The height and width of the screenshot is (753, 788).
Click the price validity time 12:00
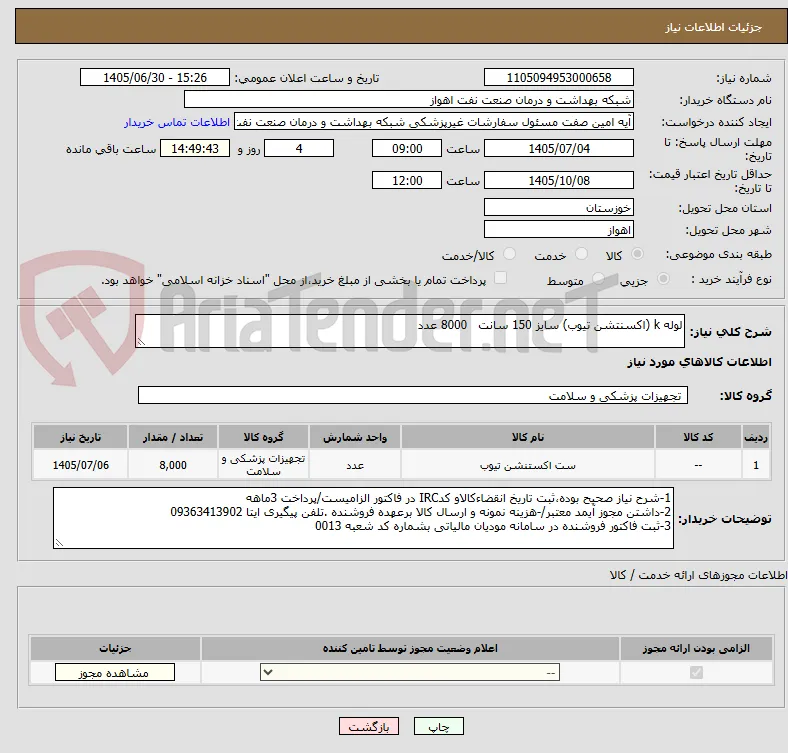pyautogui.click(x=407, y=180)
